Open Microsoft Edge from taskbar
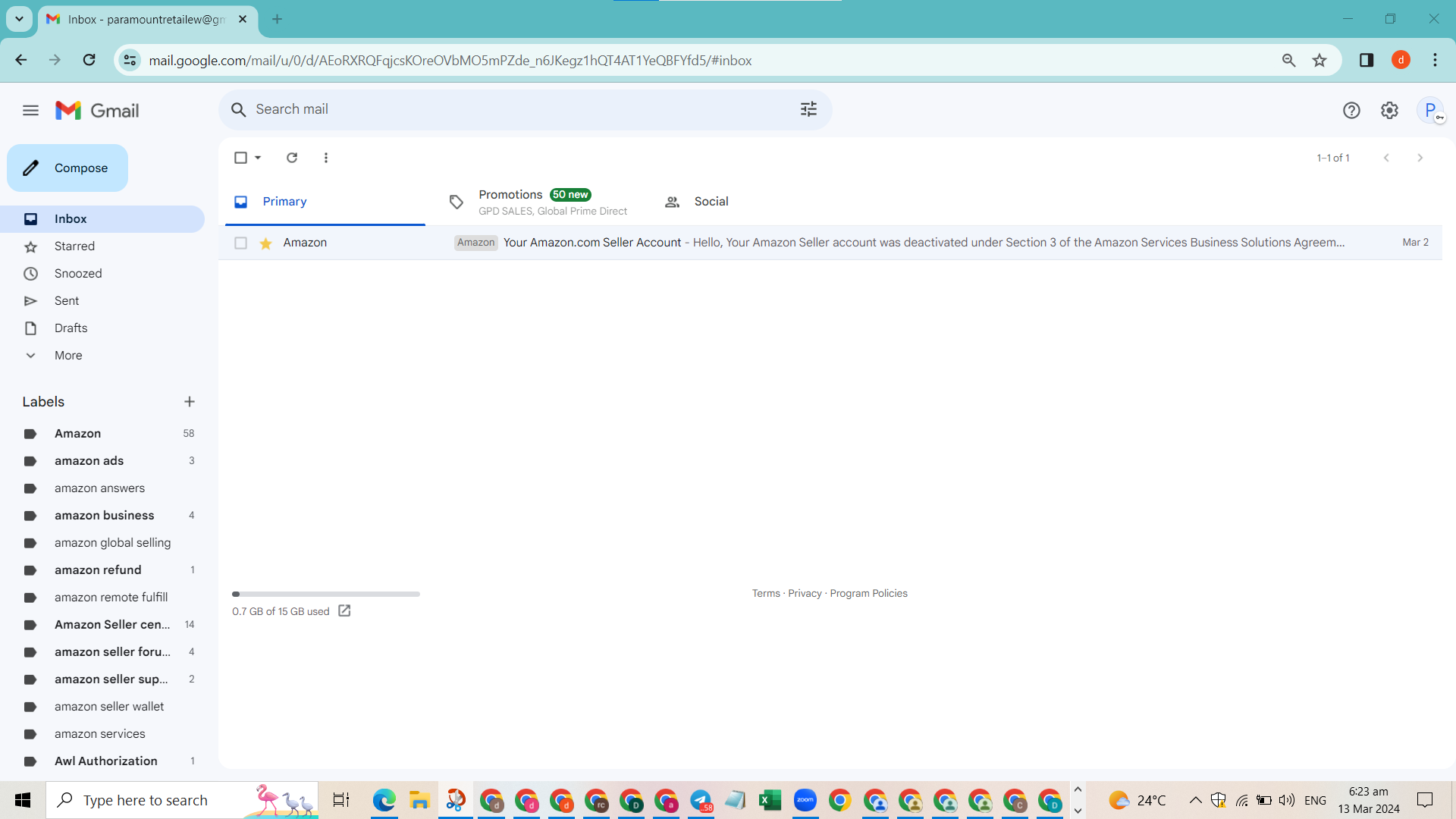 [x=384, y=800]
